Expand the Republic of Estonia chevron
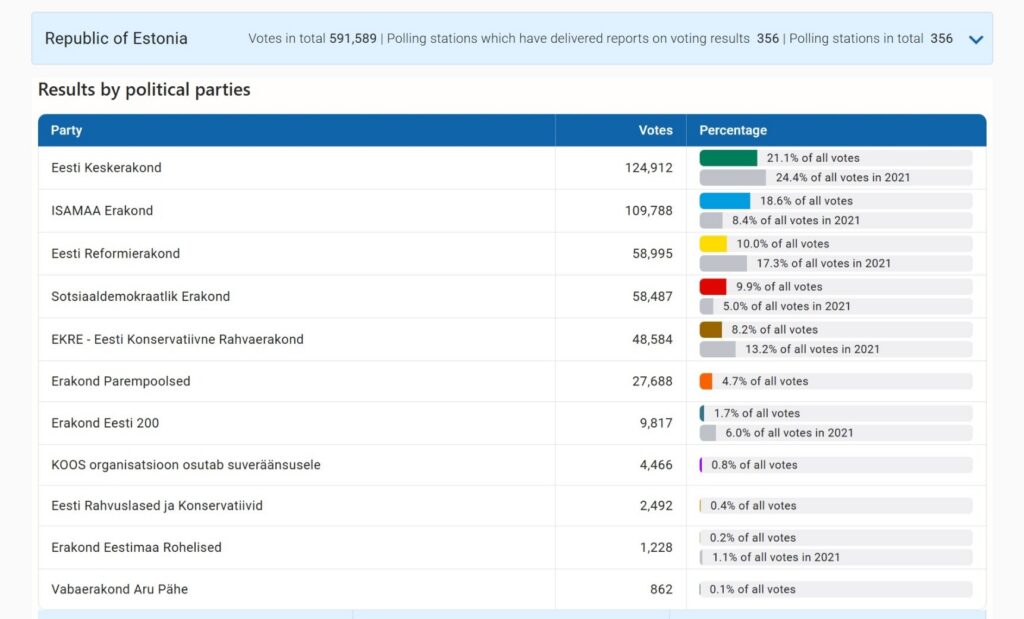This screenshot has width=1024, height=619. [x=976, y=39]
